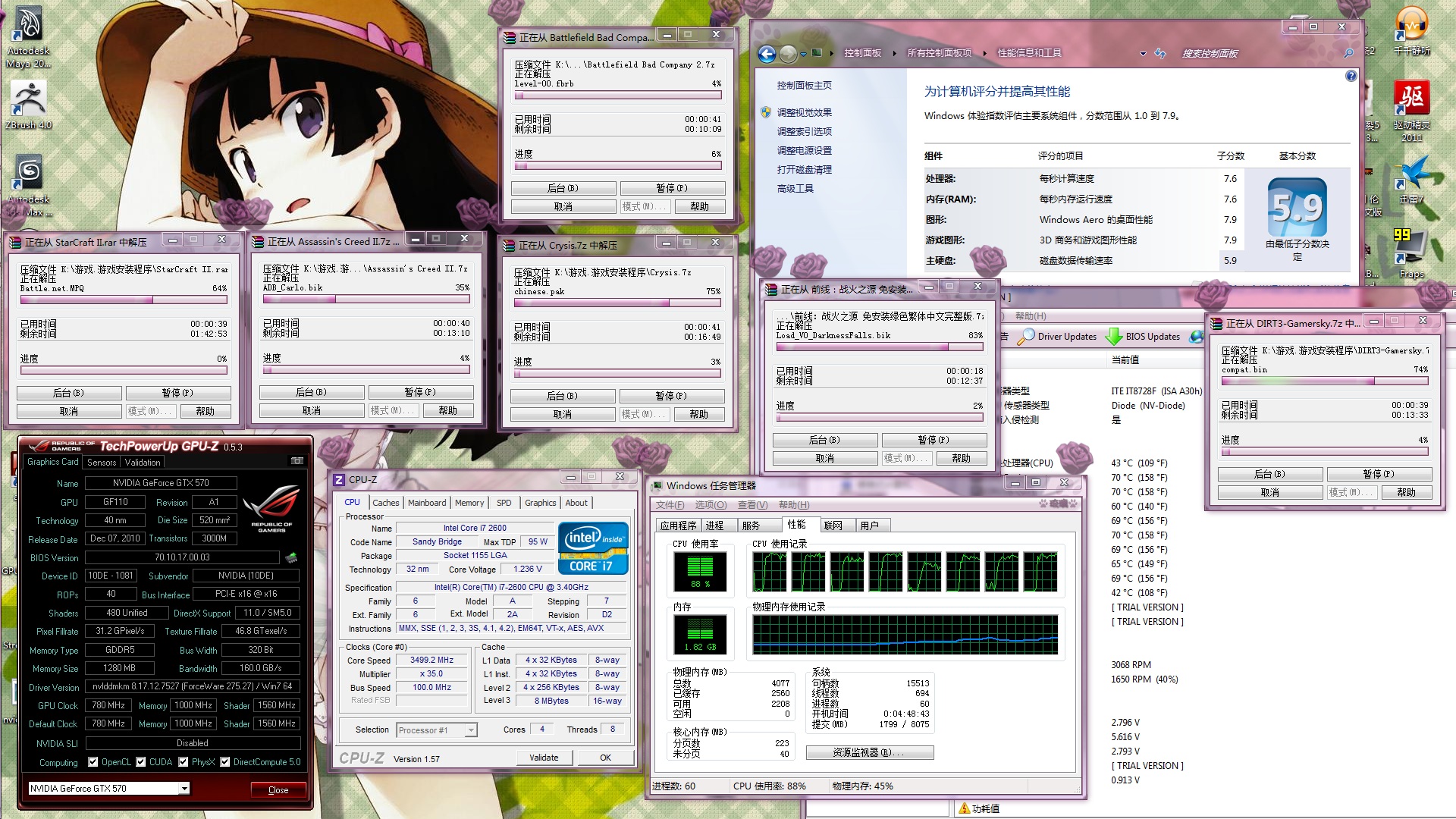
Task: Expand the Processor #1 selection dropdown
Action: (436, 730)
